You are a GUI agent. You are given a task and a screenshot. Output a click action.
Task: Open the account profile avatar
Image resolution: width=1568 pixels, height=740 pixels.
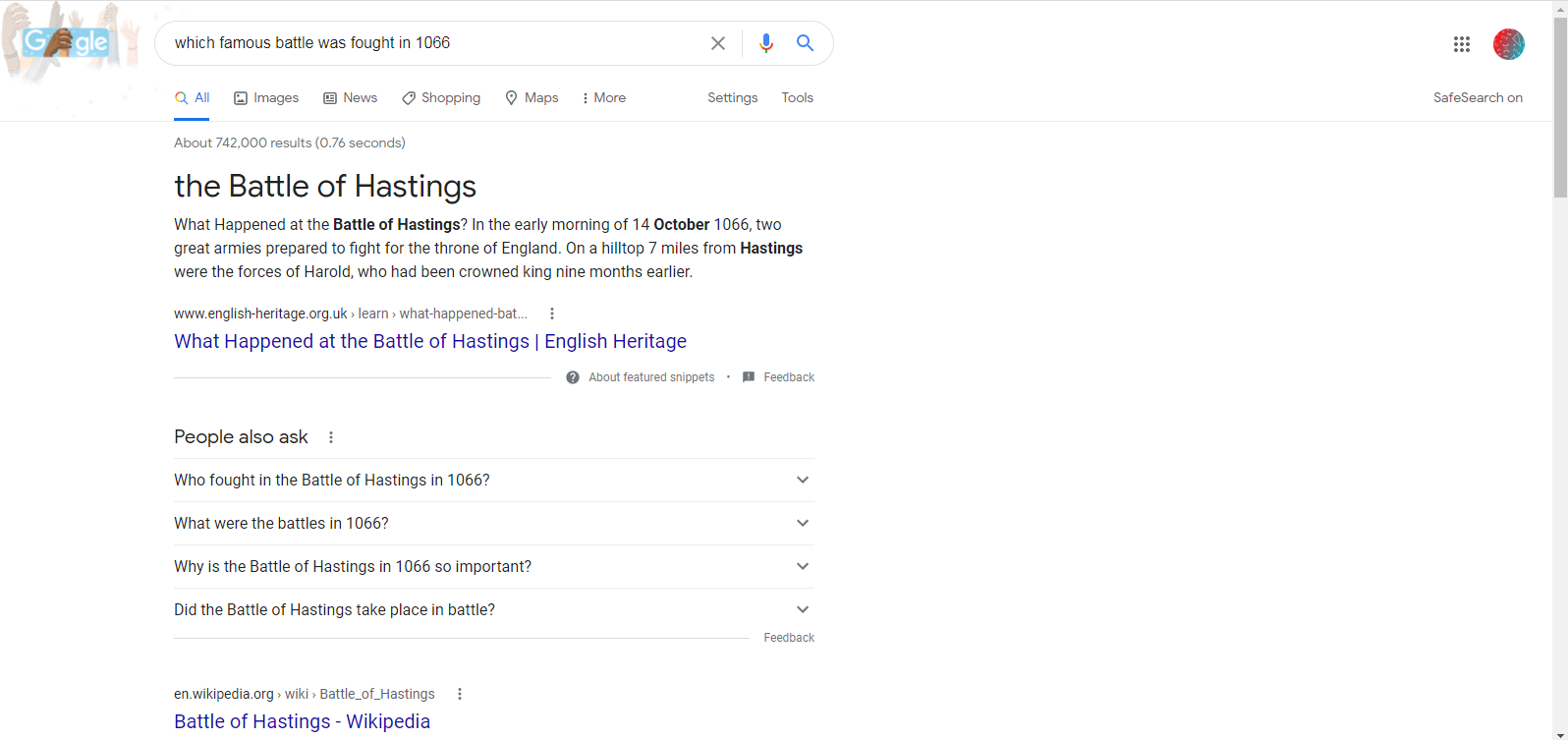click(x=1508, y=44)
